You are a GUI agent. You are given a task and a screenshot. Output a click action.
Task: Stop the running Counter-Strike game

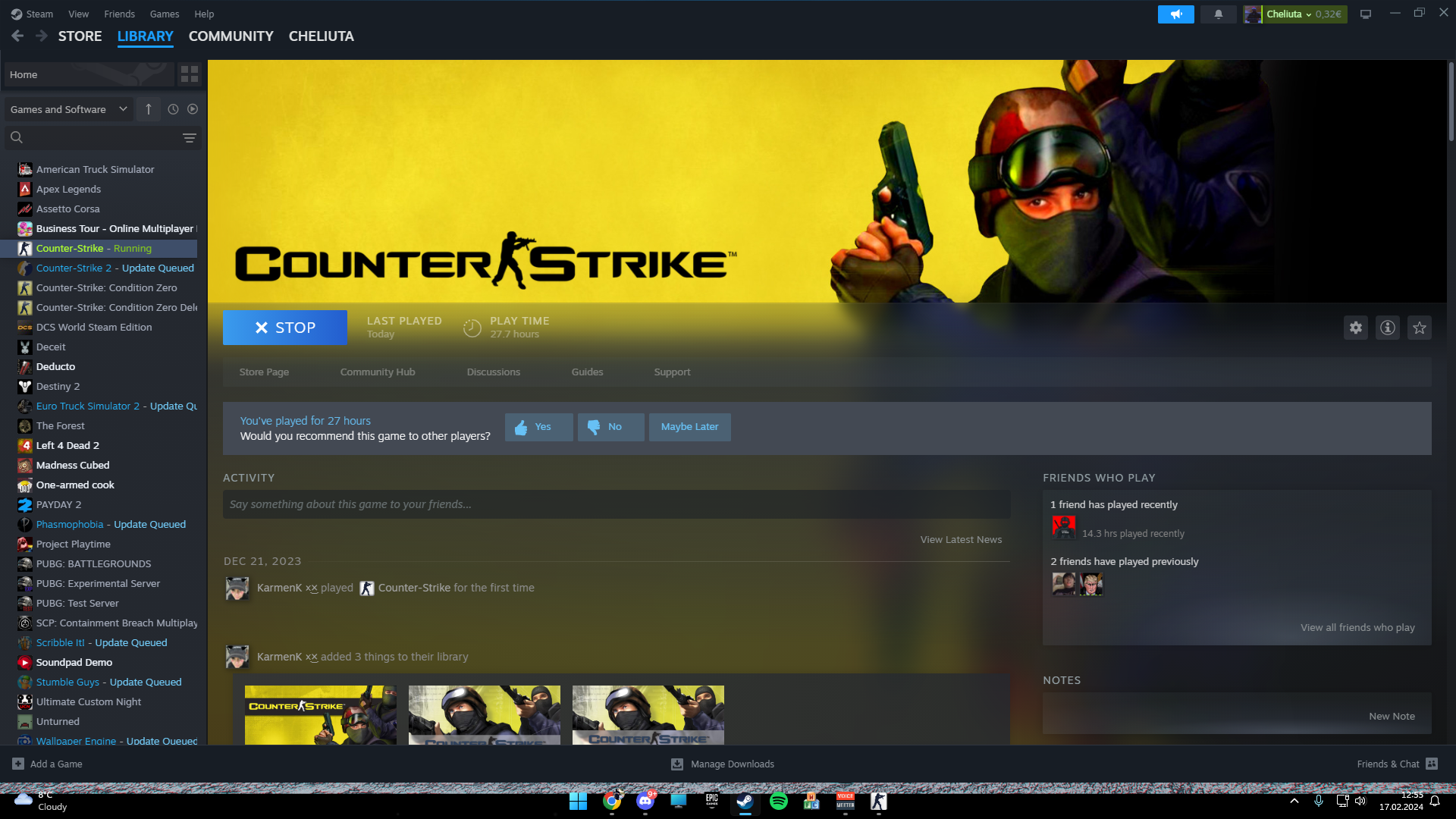[x=284, y=328]
